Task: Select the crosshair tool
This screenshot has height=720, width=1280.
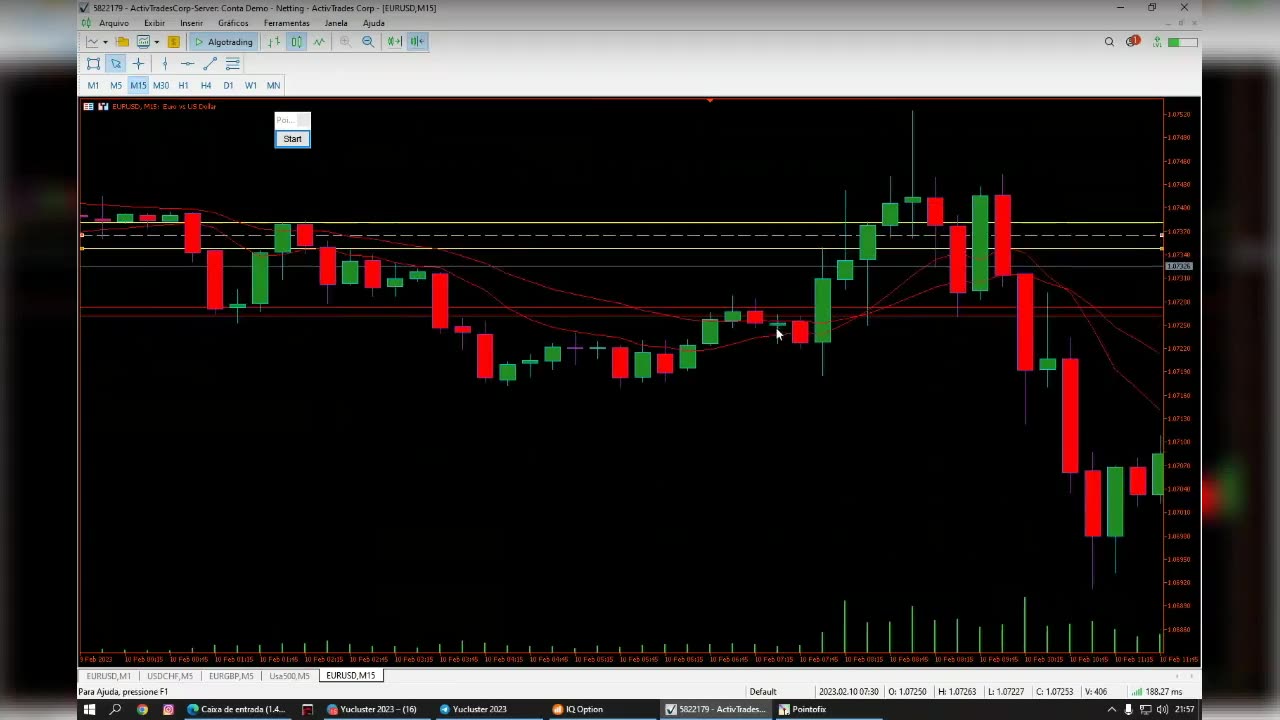Action: coord(138,64)
